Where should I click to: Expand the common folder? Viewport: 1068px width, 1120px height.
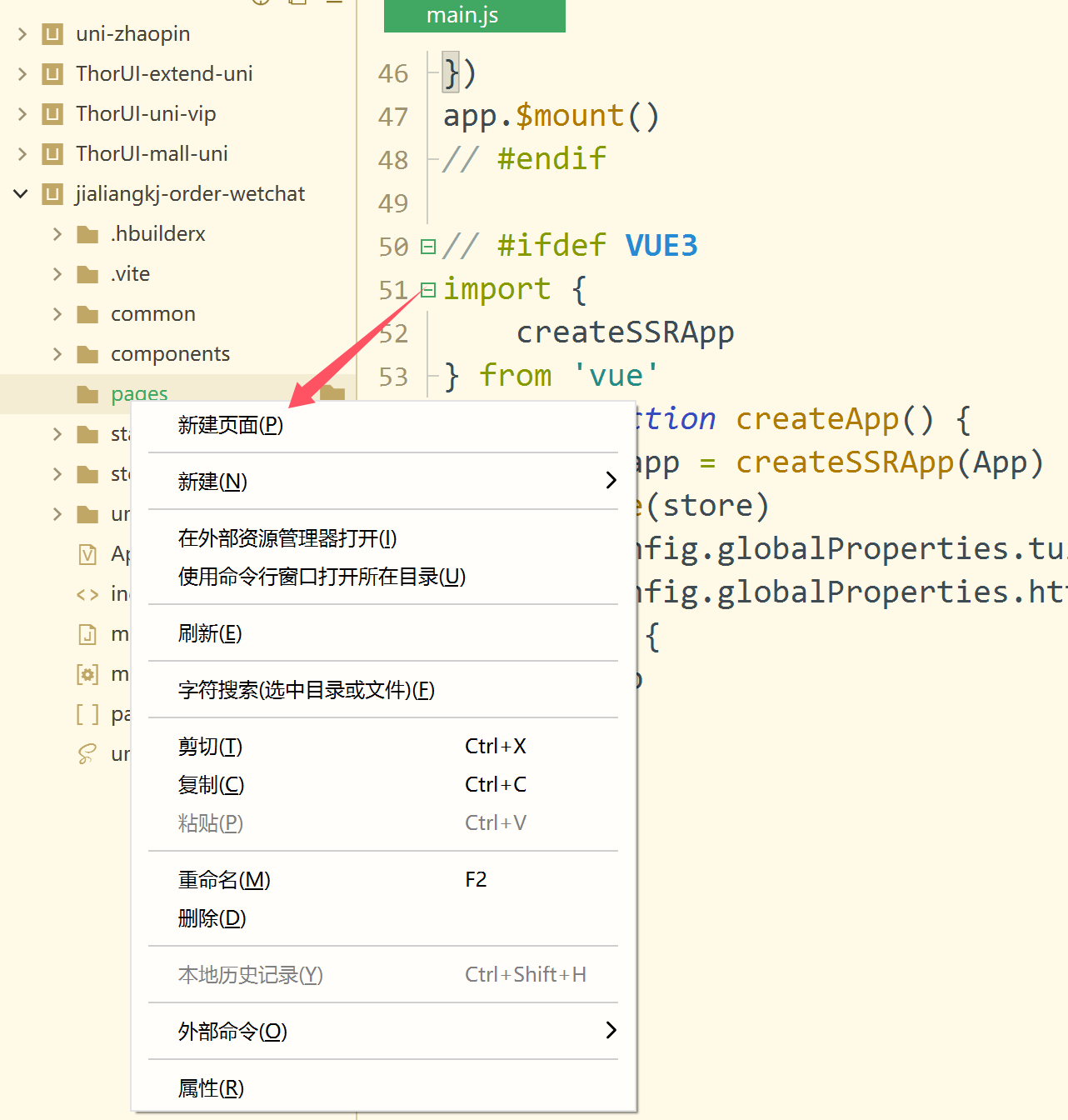(x=57, y=314)
